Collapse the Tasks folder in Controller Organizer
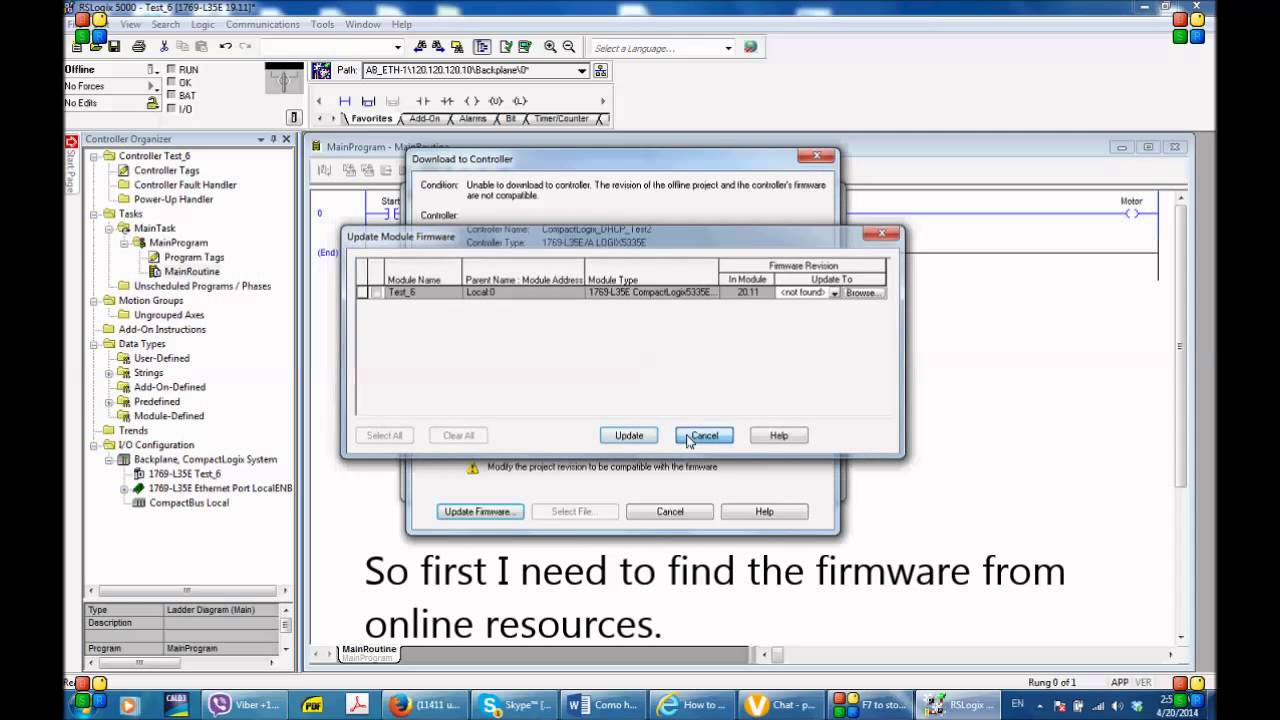1280x720 pixels. click(x=94, y=214)
